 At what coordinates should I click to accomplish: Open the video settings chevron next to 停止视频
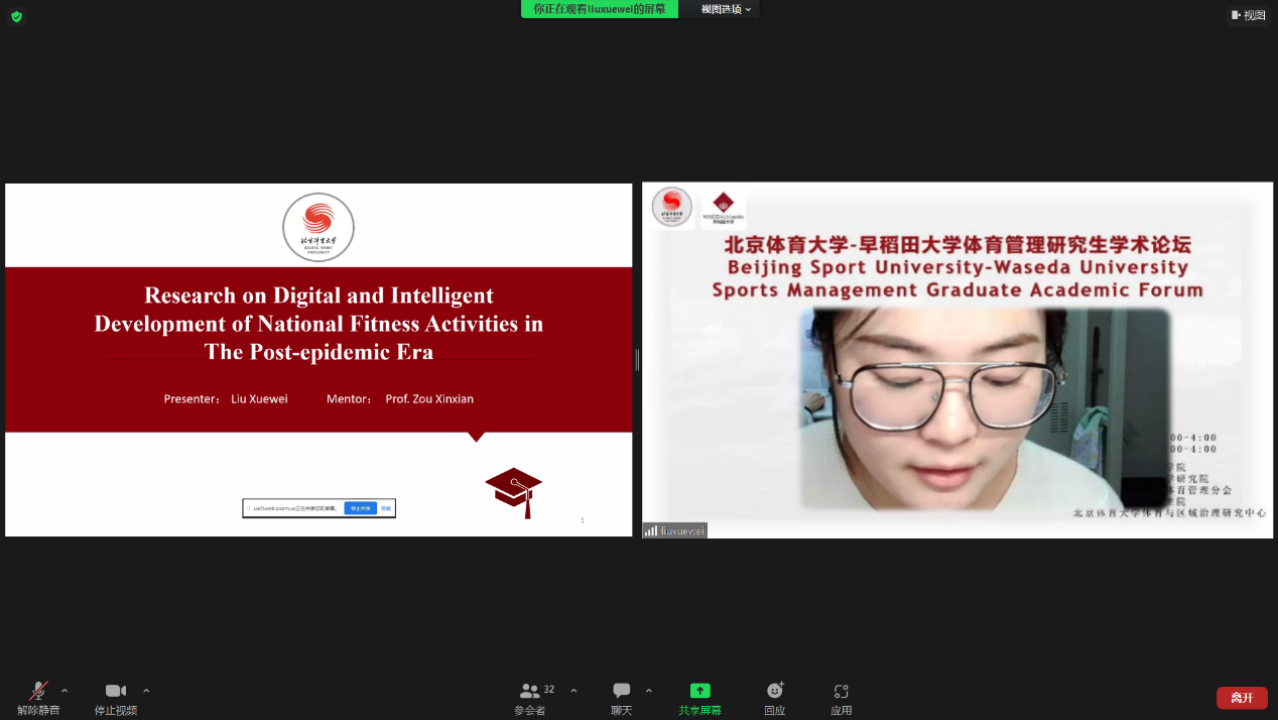point(147,690)
